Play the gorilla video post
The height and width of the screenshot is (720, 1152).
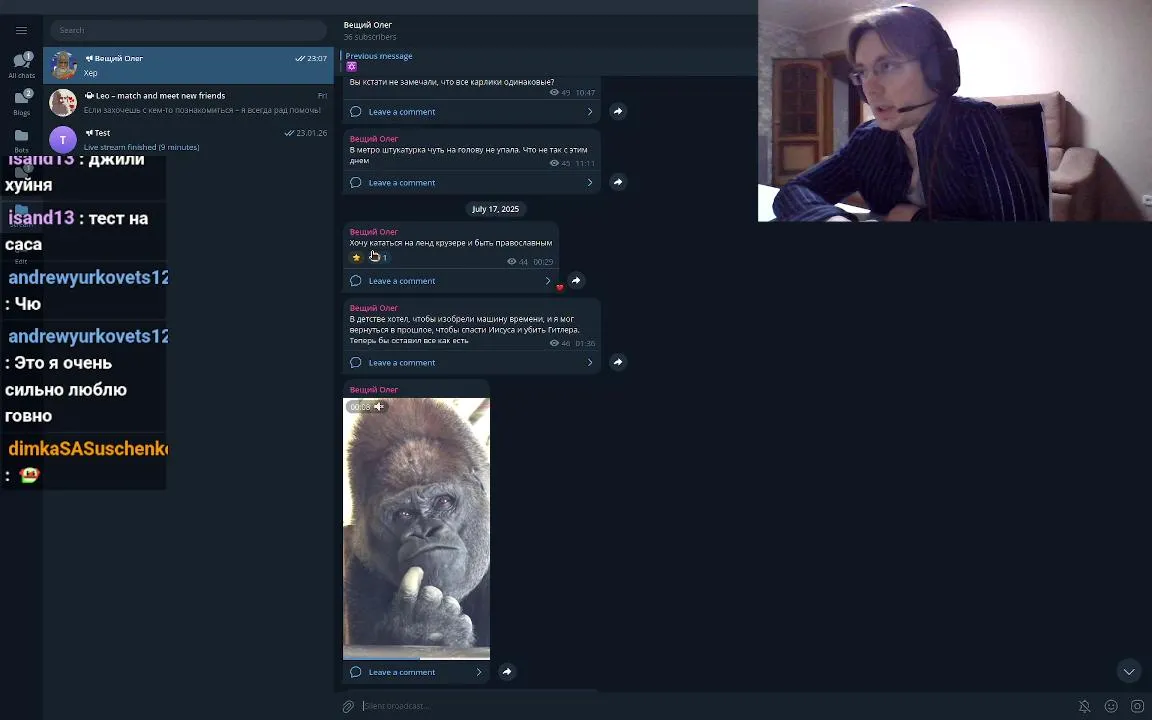pyautogui.click(x=417, y=528)
